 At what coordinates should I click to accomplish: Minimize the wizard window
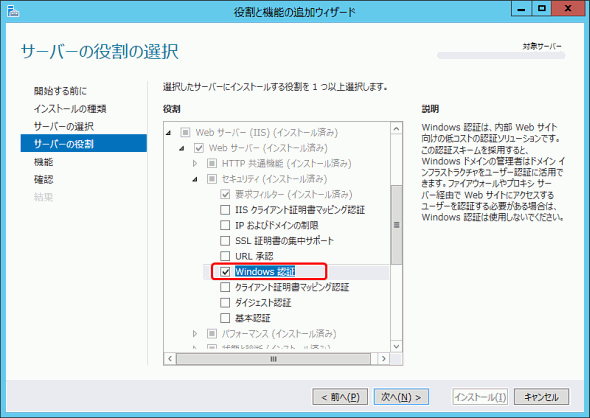coord(521,9)
